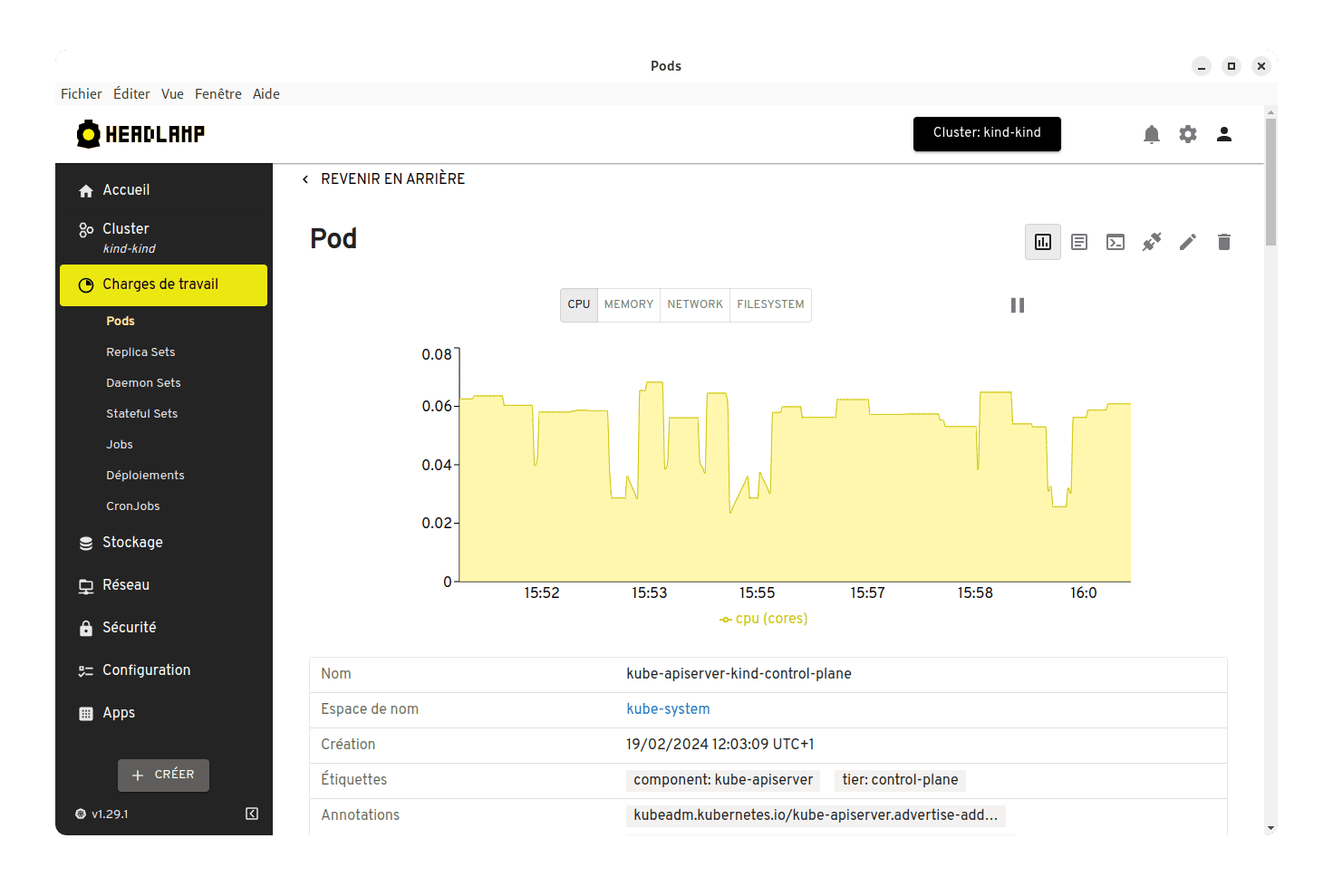Select Daemon Sets in the sidebar
This screenshot has height=896, width=1333.
[x=143, y=383]
